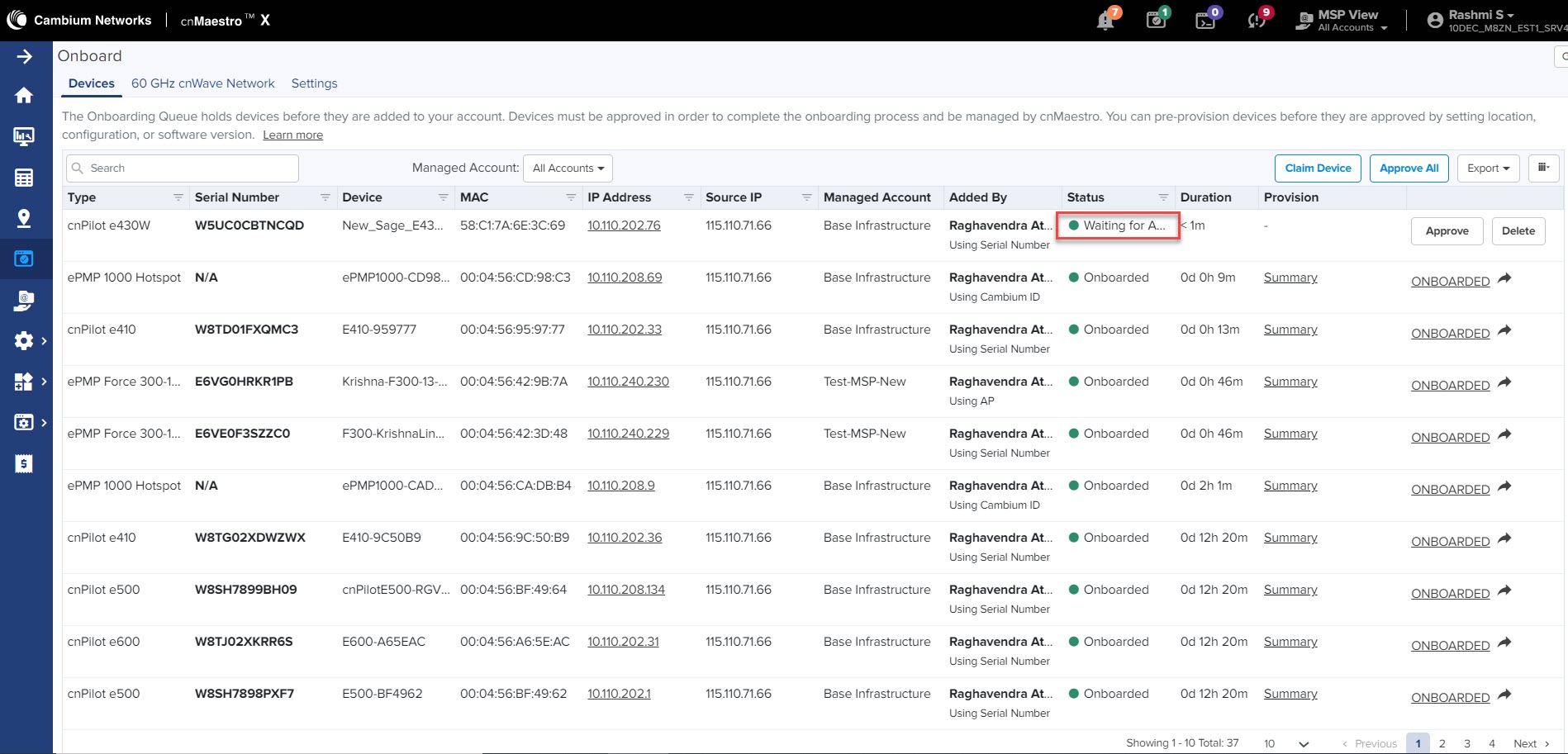Open Summary link for cnPilotE500-RGV row
The image size is (1568, 754).
pos(1290,590)
